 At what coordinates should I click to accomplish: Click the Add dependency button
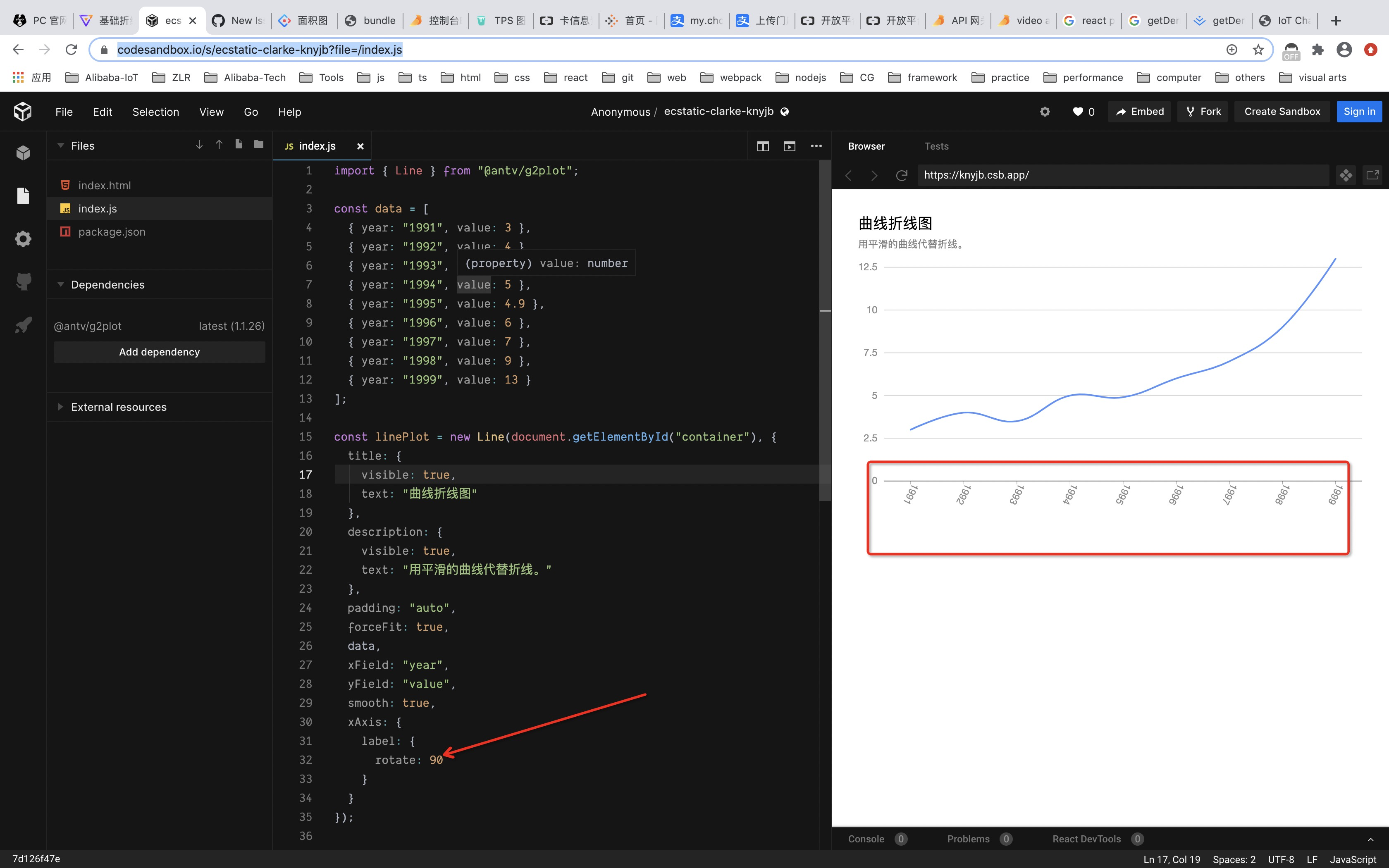[x=159, y=352]
